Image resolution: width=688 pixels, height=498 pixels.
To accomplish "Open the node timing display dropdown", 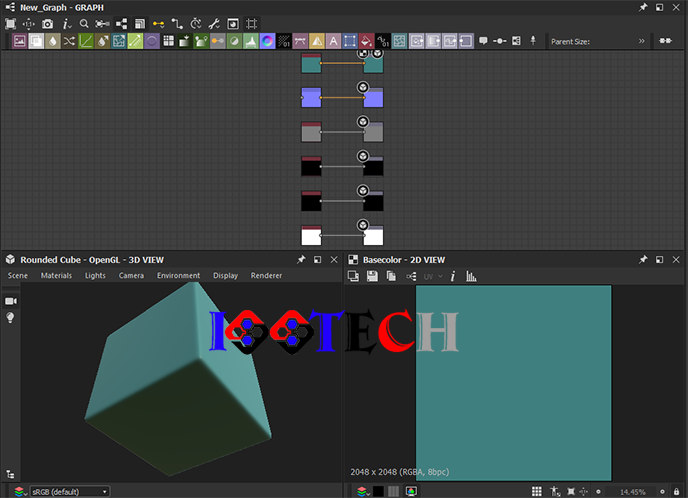I will pos(196,24).
